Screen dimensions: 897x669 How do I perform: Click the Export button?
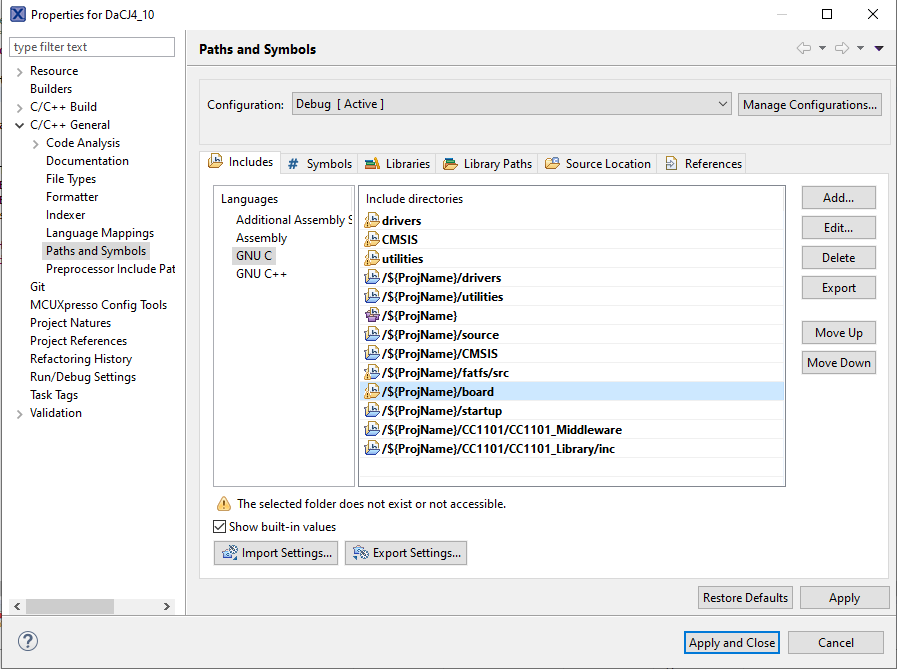coord(839,288)
